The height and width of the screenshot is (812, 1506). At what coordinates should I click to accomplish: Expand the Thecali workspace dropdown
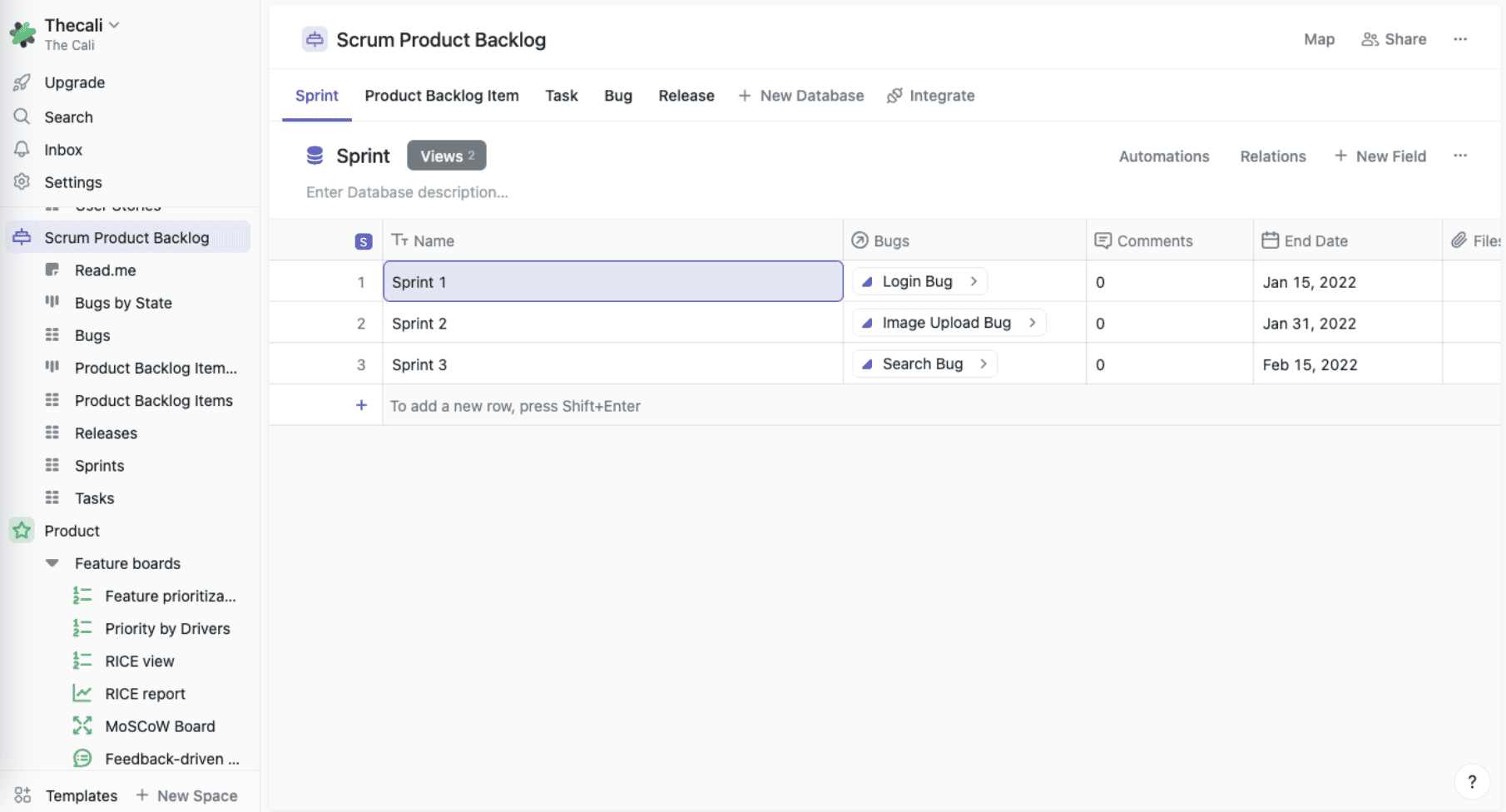click(113, 25)
